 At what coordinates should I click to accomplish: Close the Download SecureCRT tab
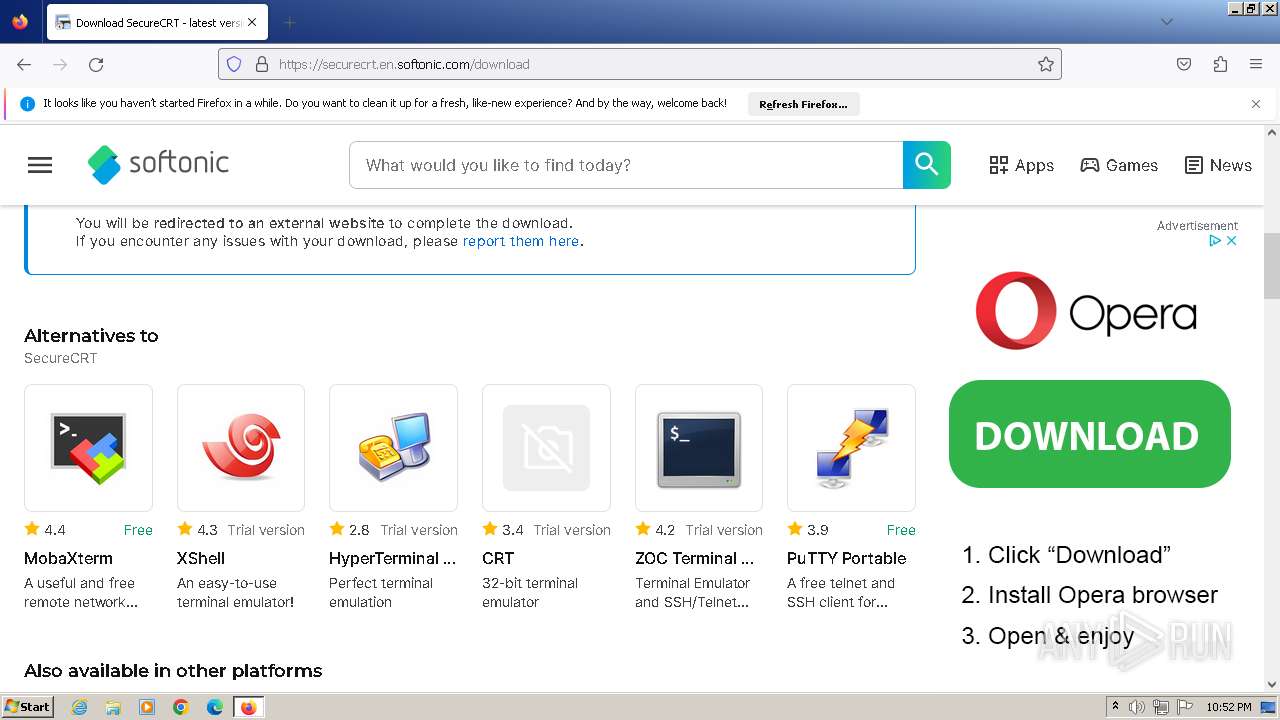point(252,22)
